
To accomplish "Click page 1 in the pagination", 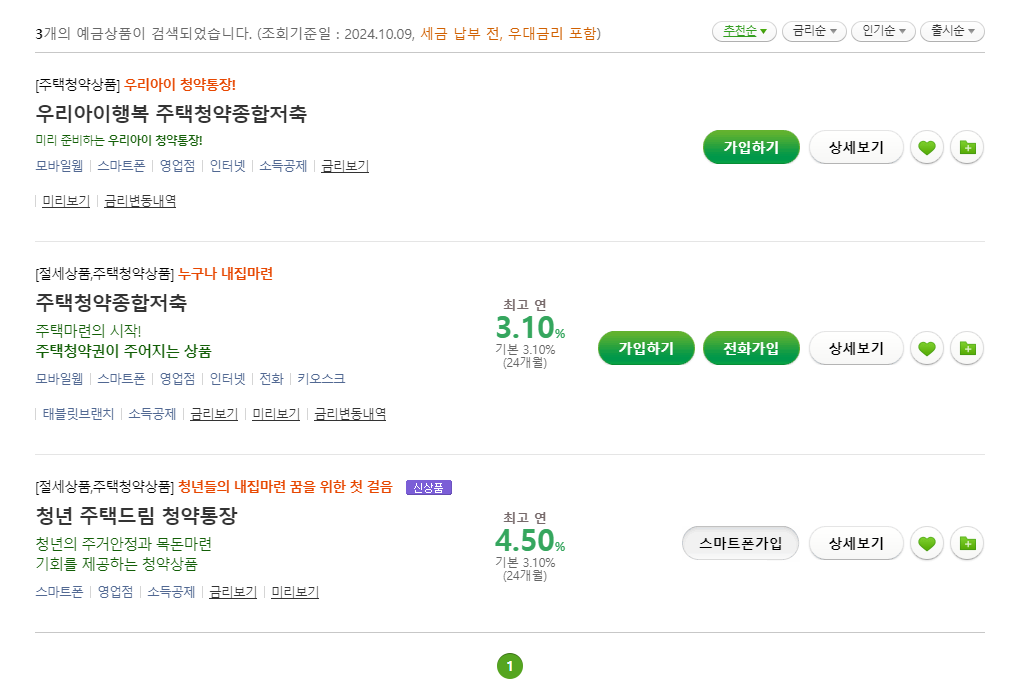I will point(511,664).
